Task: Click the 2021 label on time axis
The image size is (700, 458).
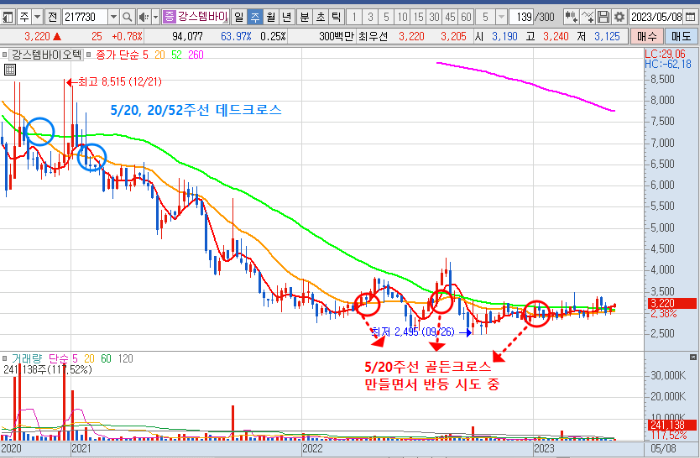Action: click(x=81, y=448)
